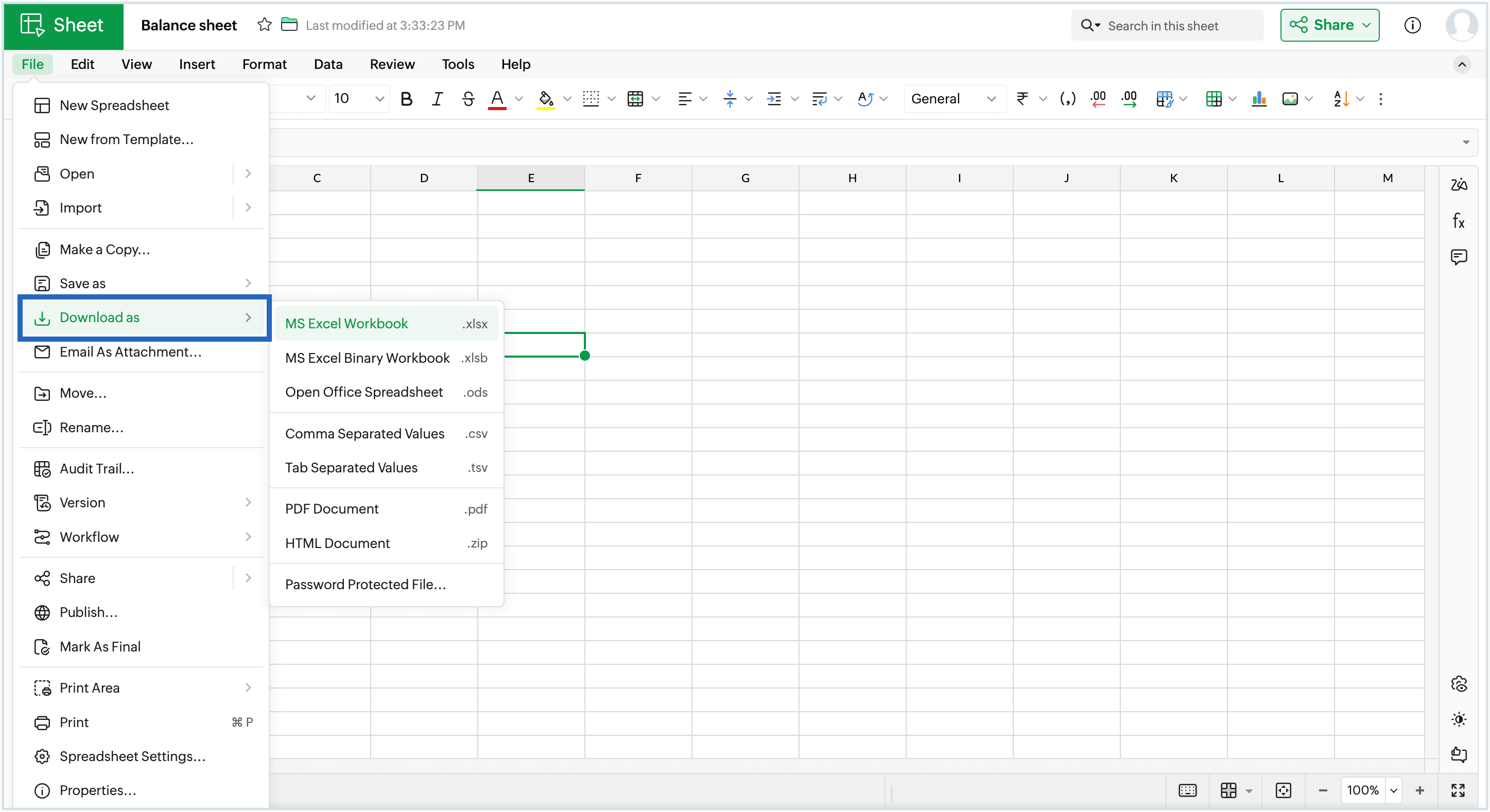Open the functions fx side panel

pyautogui.click(x=1458, y=221)
